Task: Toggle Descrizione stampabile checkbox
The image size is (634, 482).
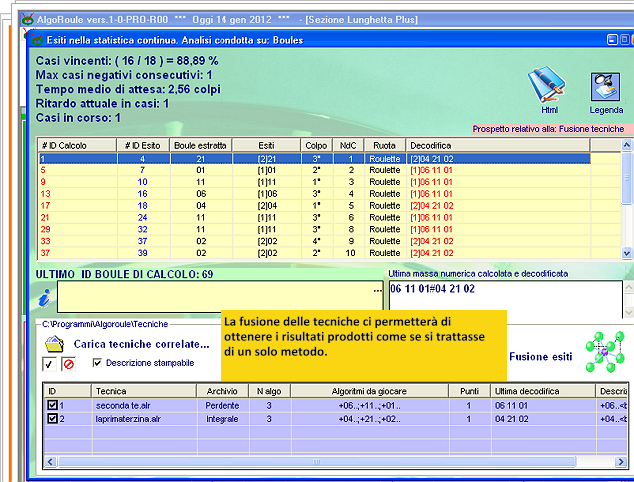Action: 97,363
